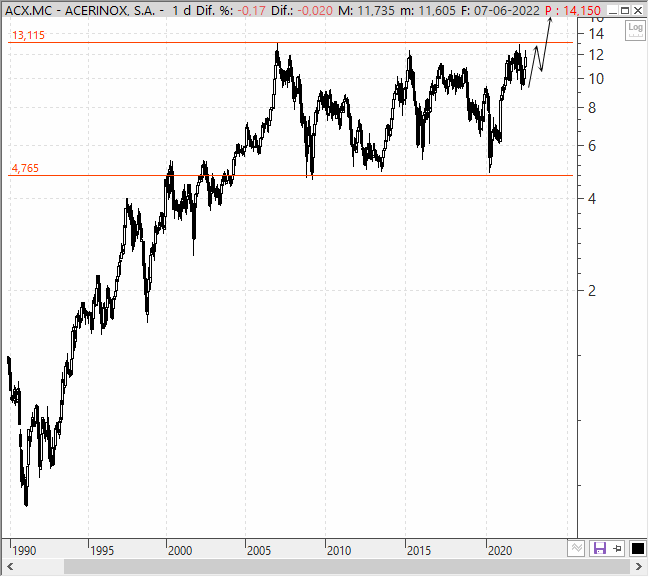649x577 pixels.
Task: Click the Dif.: -0,020 value
Action: [x=302, y=10]
